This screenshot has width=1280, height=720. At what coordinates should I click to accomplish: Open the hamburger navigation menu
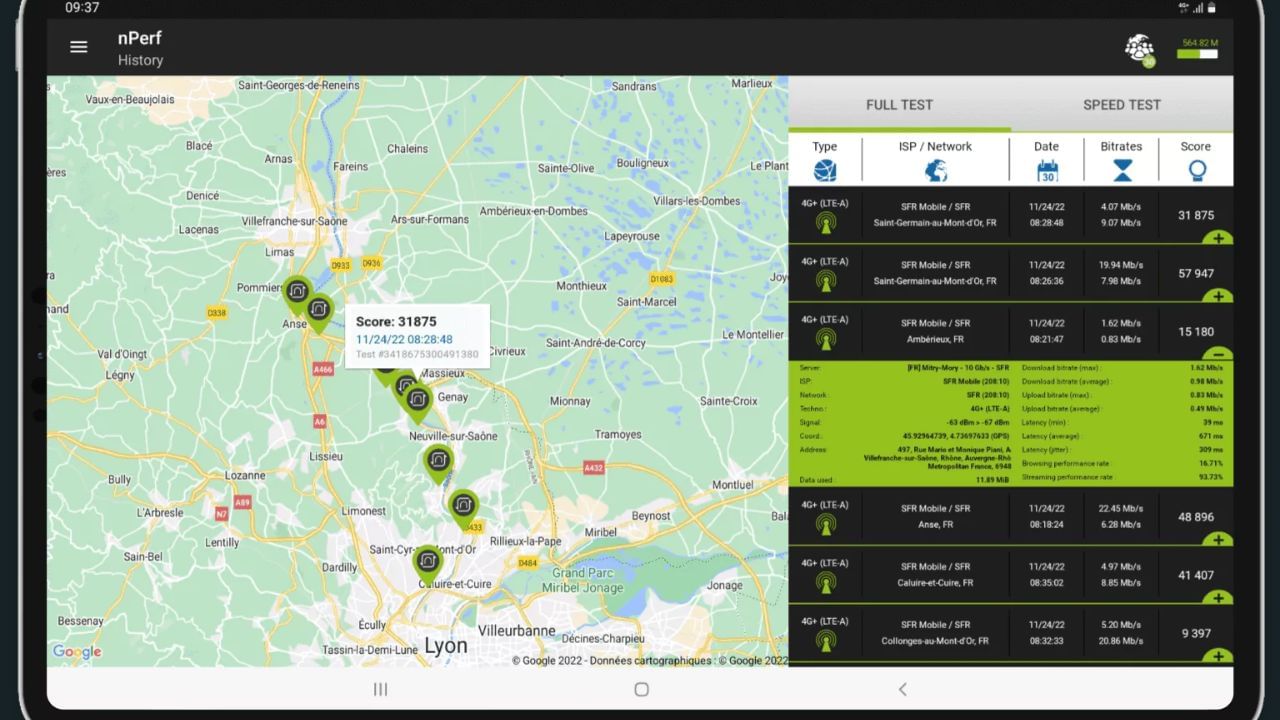(79, 47)
